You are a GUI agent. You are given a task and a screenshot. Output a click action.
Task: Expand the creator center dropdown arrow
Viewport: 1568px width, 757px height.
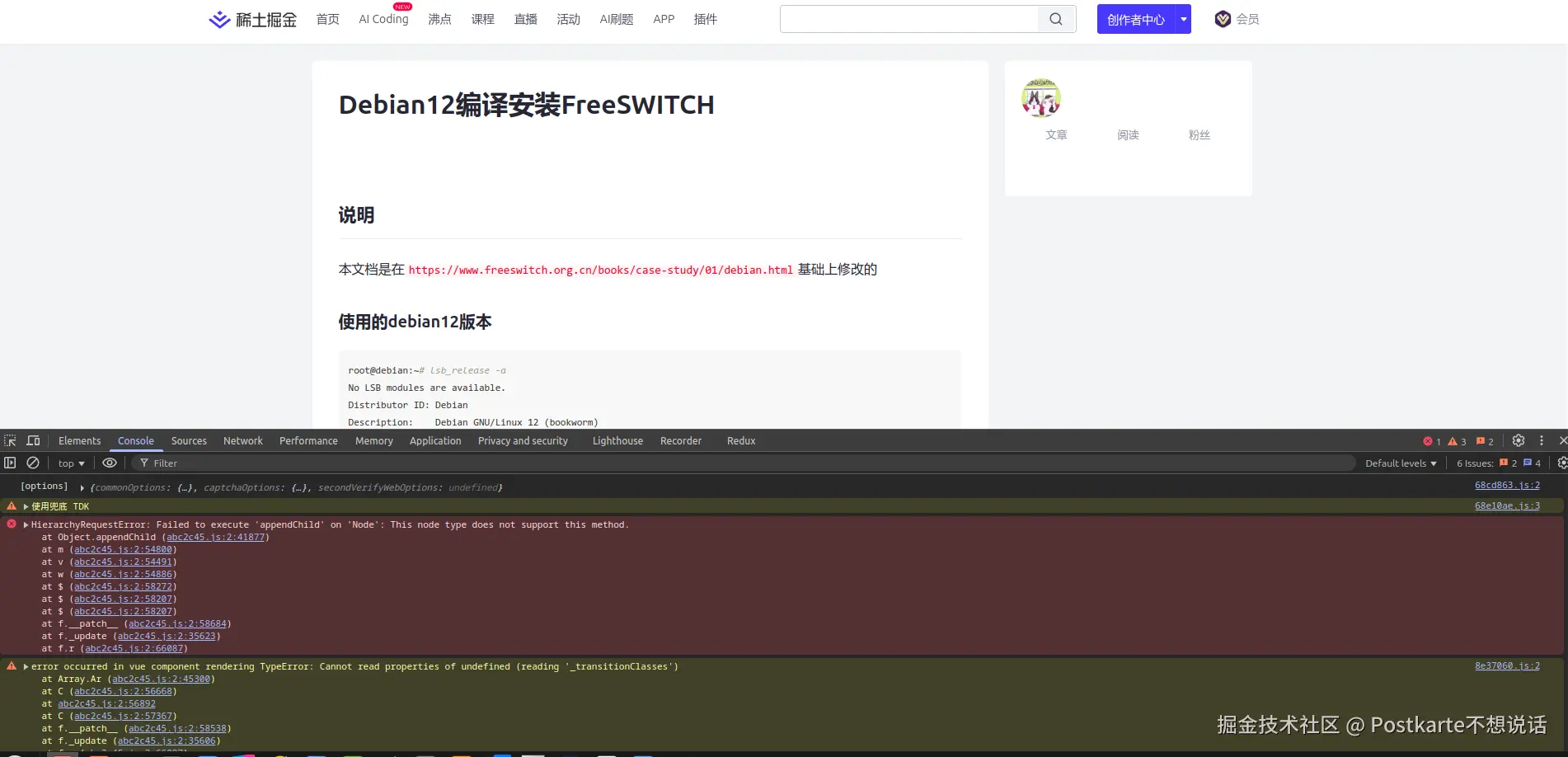(x=1184, y=19)
